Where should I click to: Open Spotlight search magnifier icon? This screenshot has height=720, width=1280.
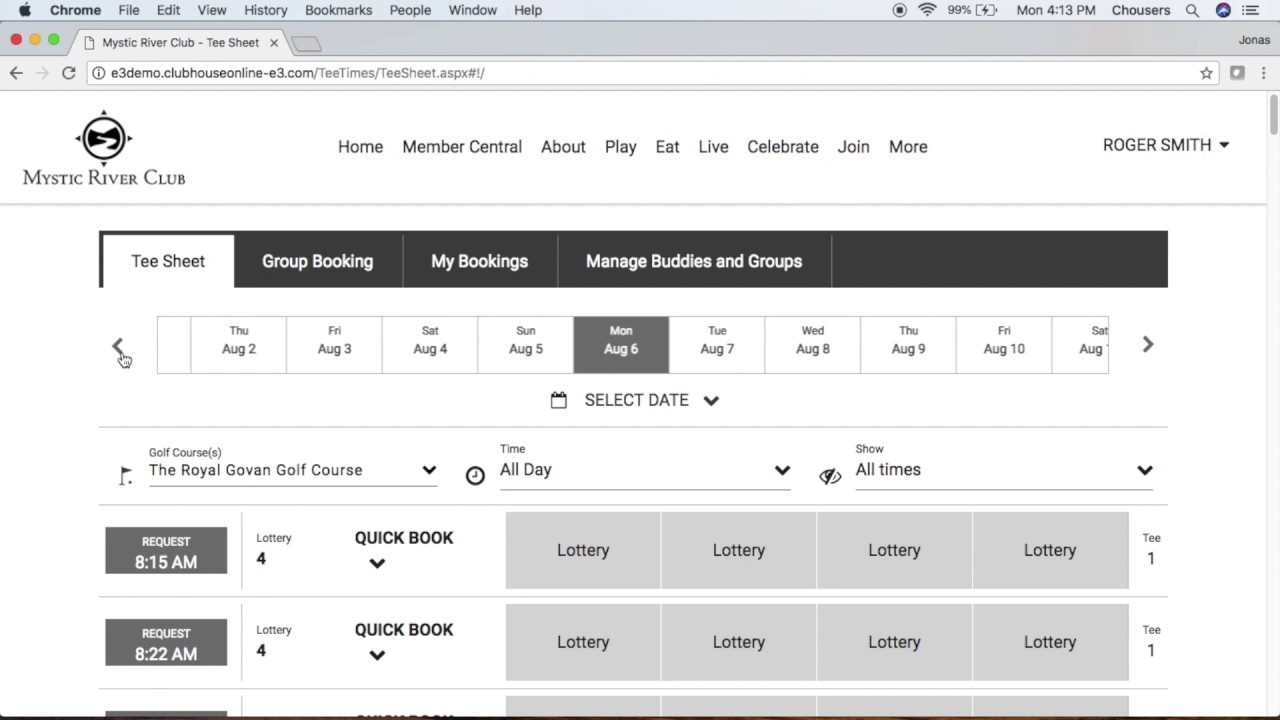tap(1192, 10)
